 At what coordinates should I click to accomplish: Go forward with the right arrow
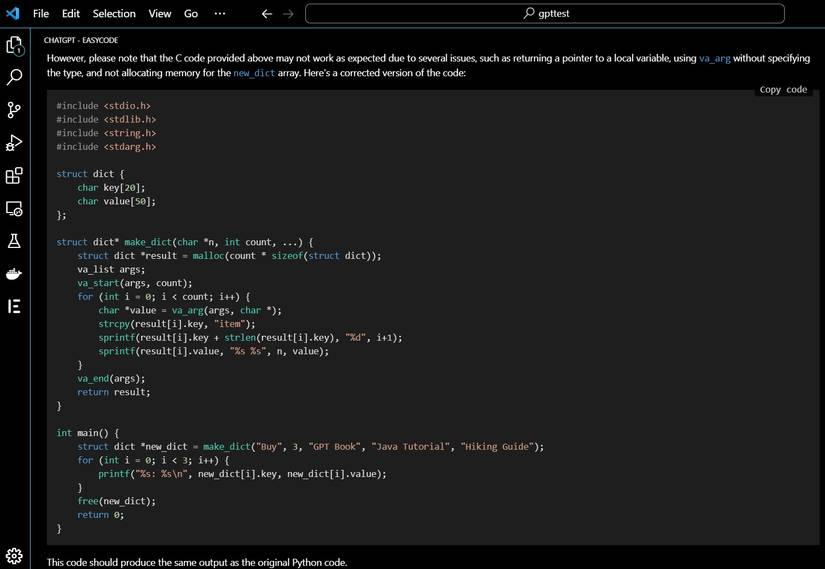[x=288, y=14]
